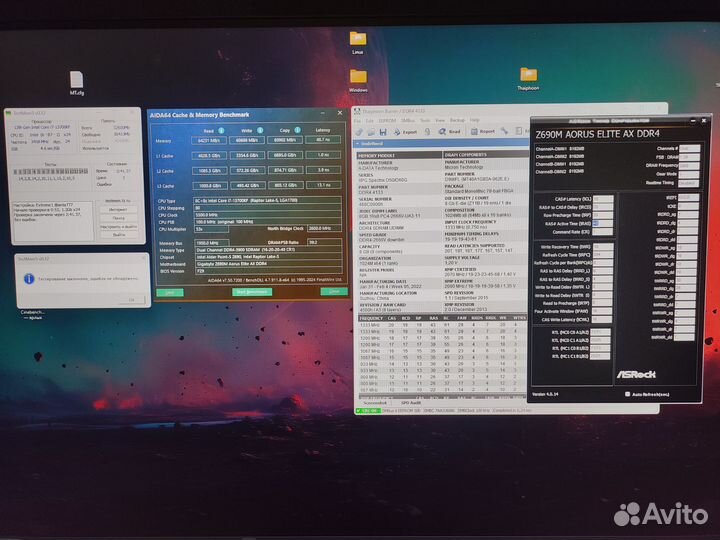The width and height of the screenshot is (720, 540).
Task: Click the blue info icon in TestMem5 dialog
Action: tap(29, 279)
